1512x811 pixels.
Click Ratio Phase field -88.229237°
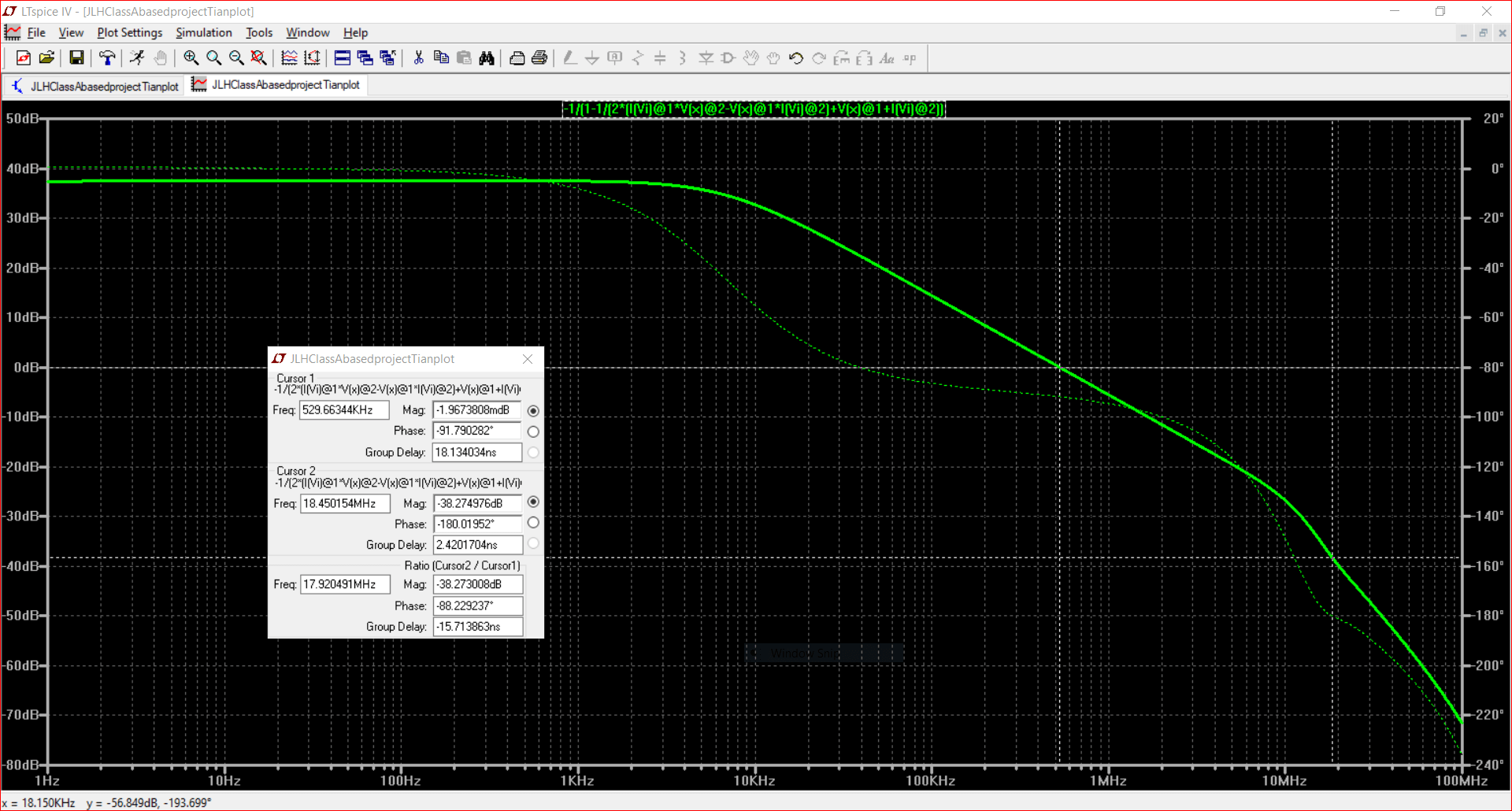coord(478,605)
